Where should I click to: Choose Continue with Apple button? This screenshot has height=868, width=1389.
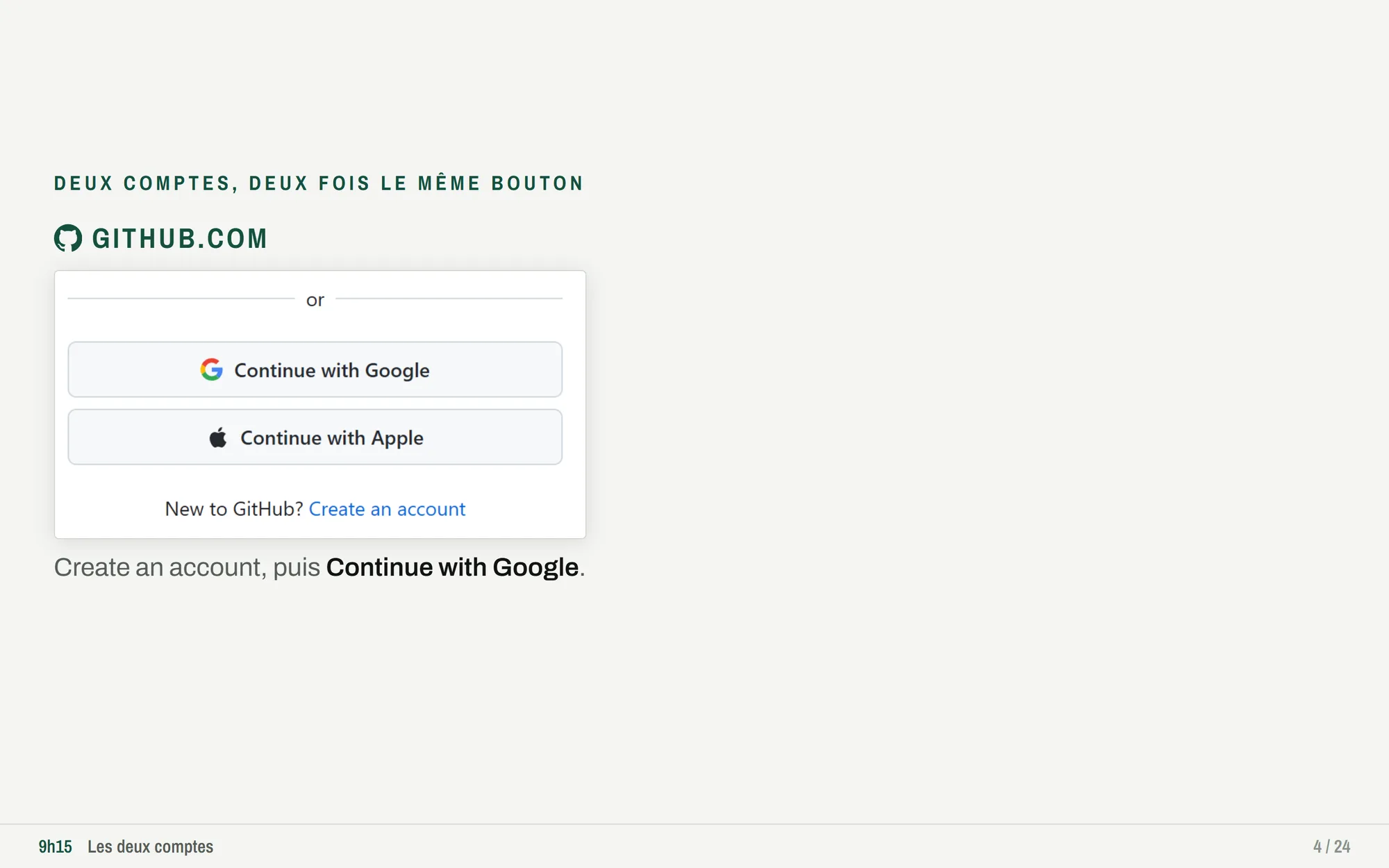pyautogui.click(x=315, y=437)
